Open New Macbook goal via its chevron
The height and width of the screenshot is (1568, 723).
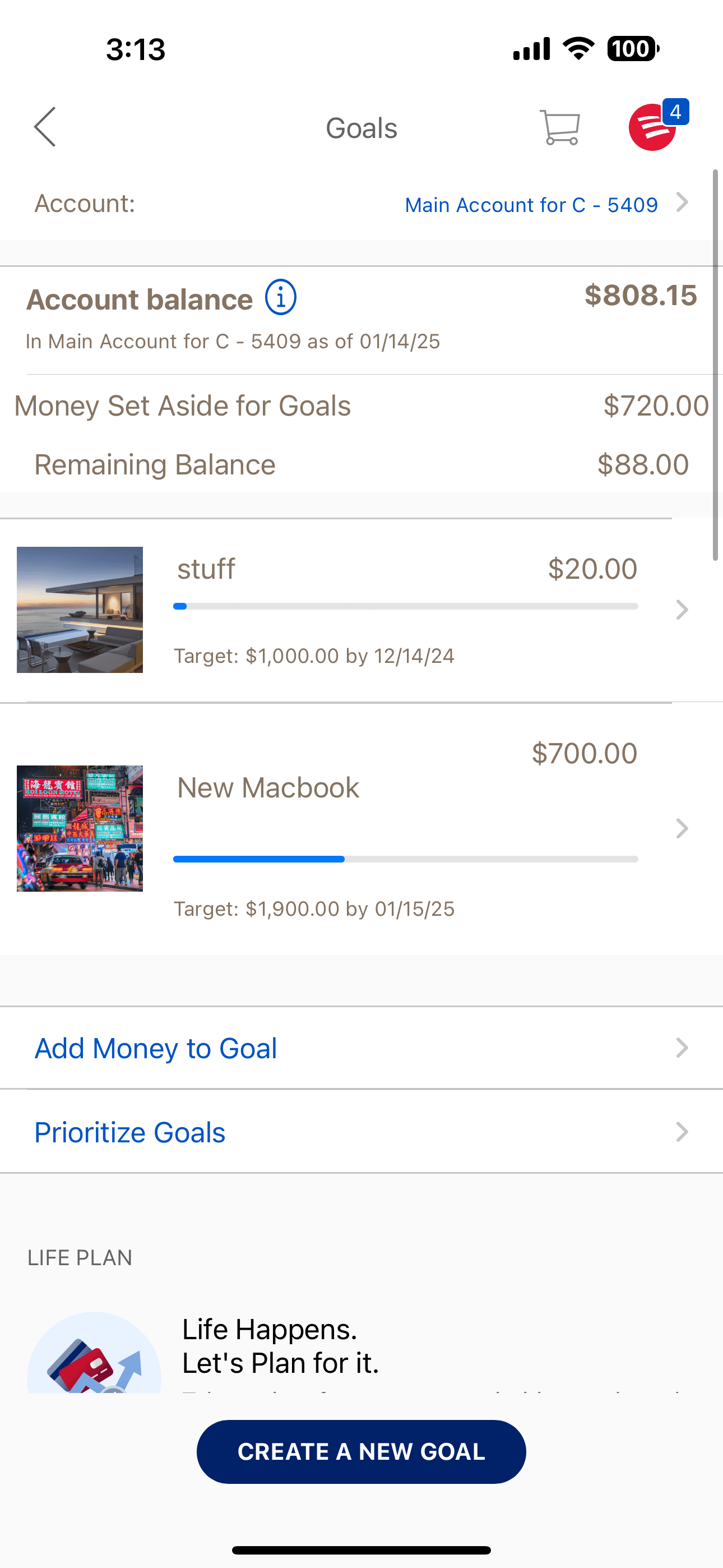coord(682,828)
